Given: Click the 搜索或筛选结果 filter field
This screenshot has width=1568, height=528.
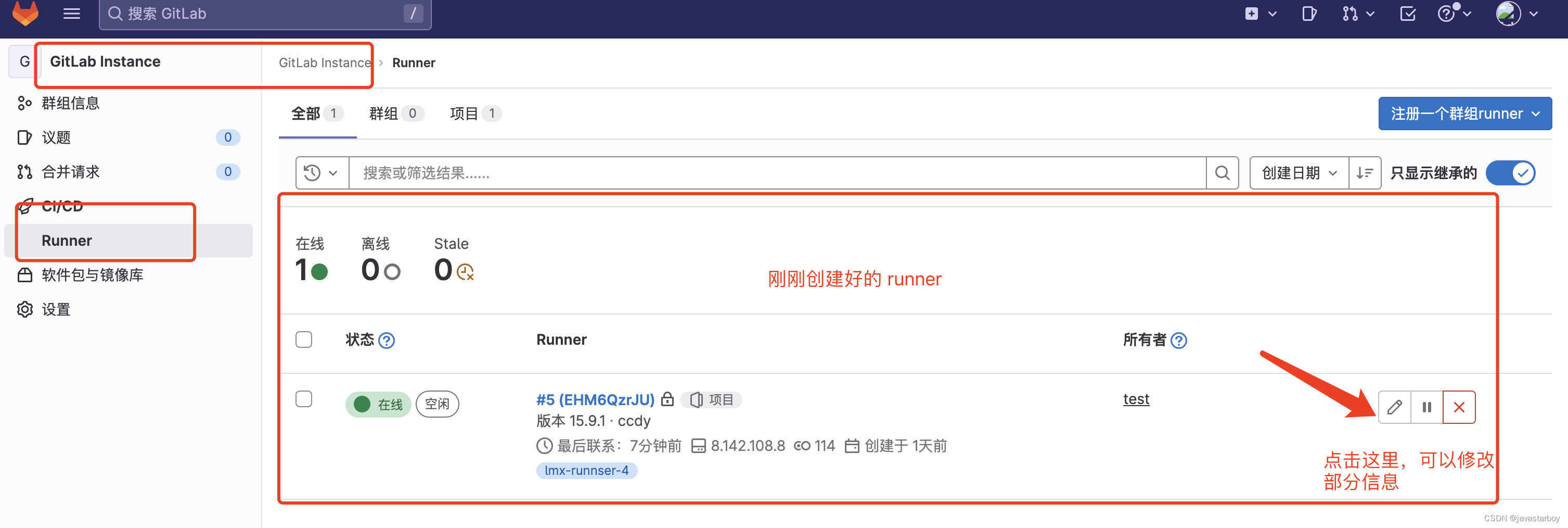Looking at the screenshot, I should coord(777,173).
